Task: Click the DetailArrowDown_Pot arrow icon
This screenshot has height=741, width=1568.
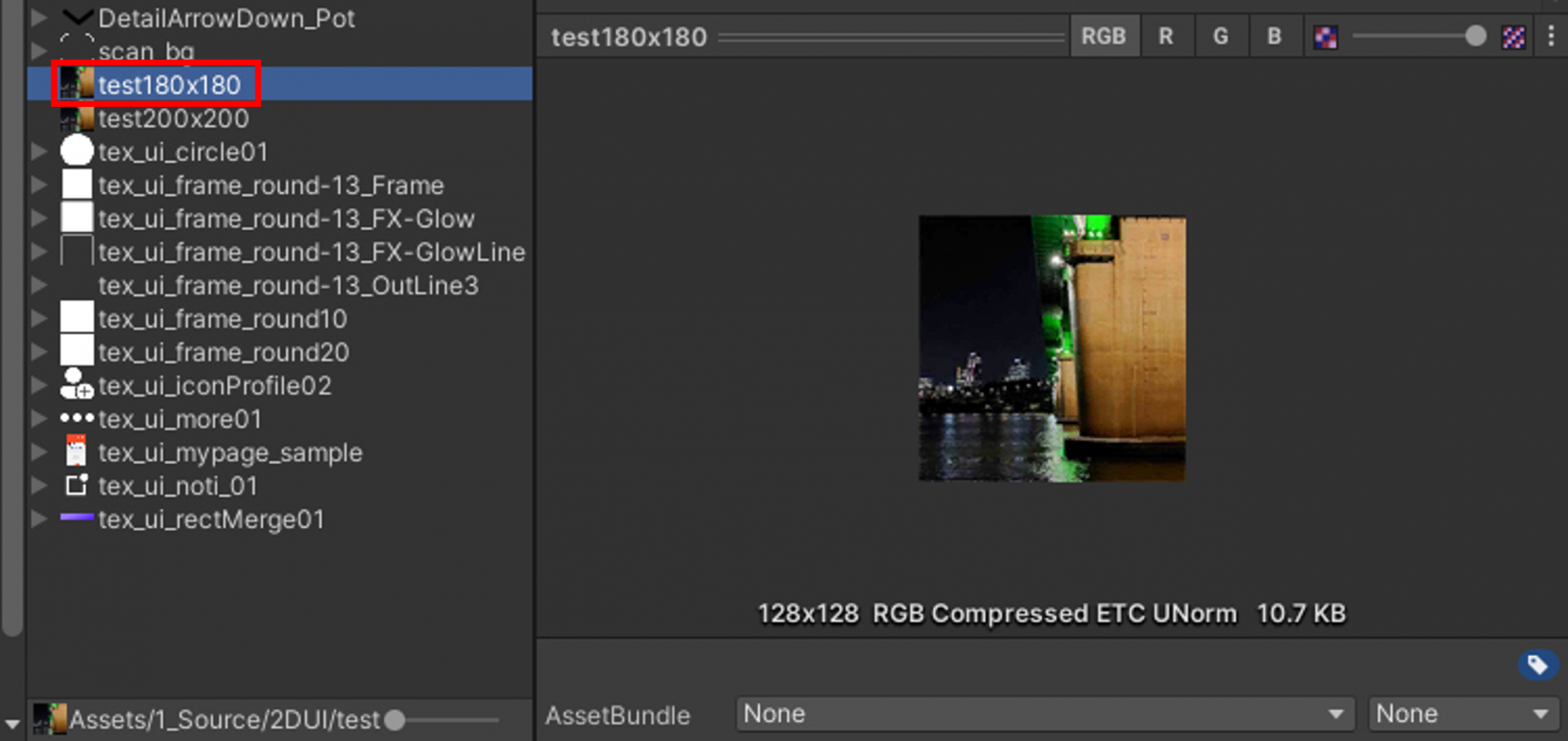Action: 77,16
